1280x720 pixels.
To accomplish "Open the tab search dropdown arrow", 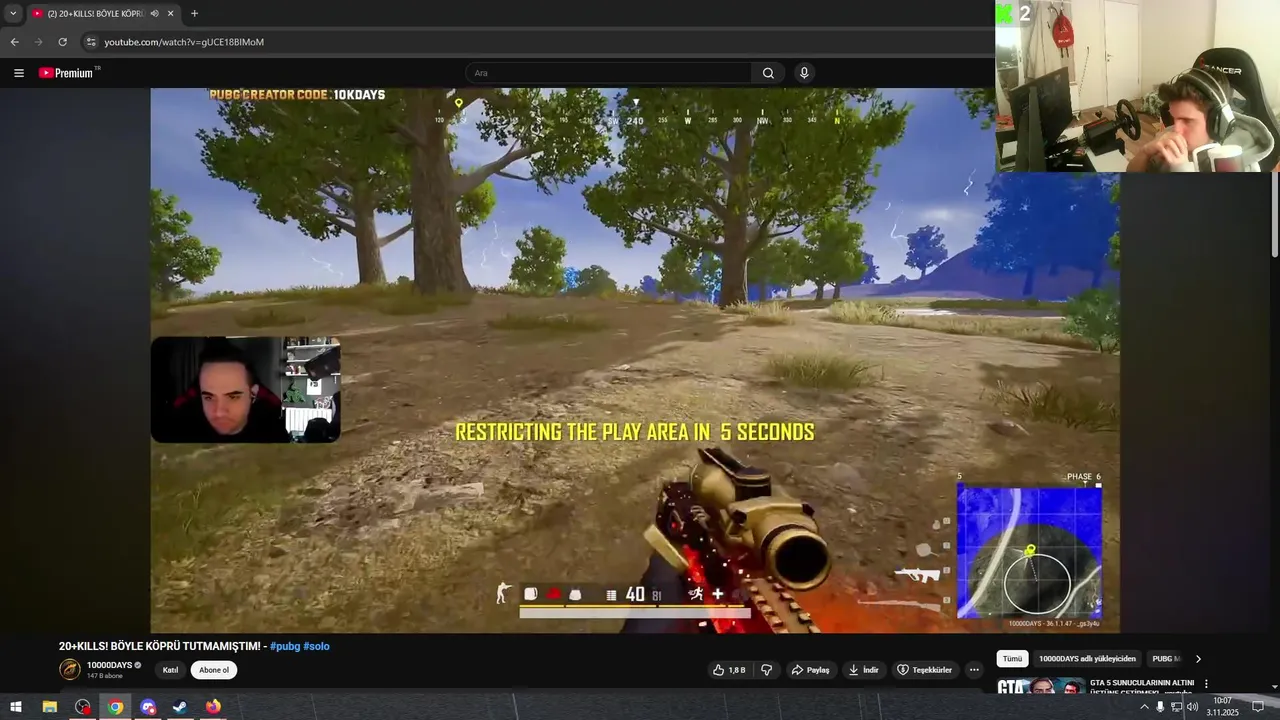I will tap(13, 13).
